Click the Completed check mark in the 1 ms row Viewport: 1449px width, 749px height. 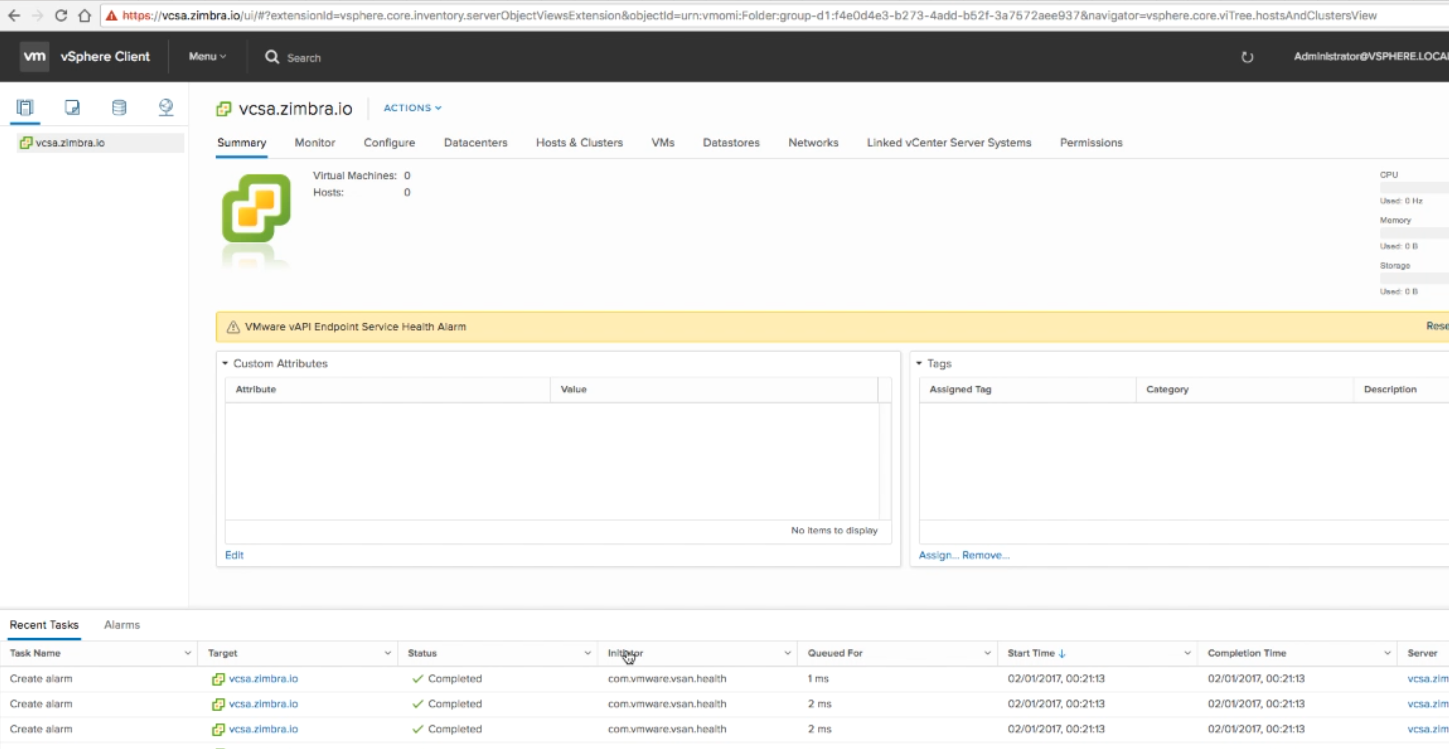pos(418,679)
